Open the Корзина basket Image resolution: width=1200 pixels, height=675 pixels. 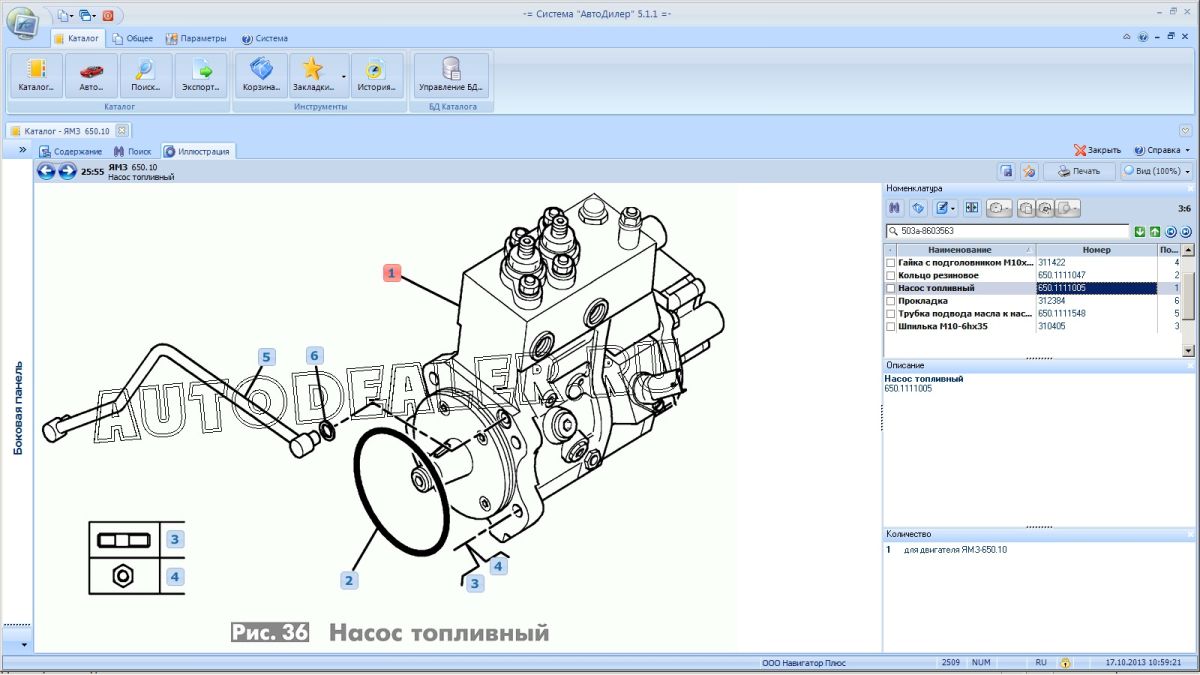pos(262,75)
